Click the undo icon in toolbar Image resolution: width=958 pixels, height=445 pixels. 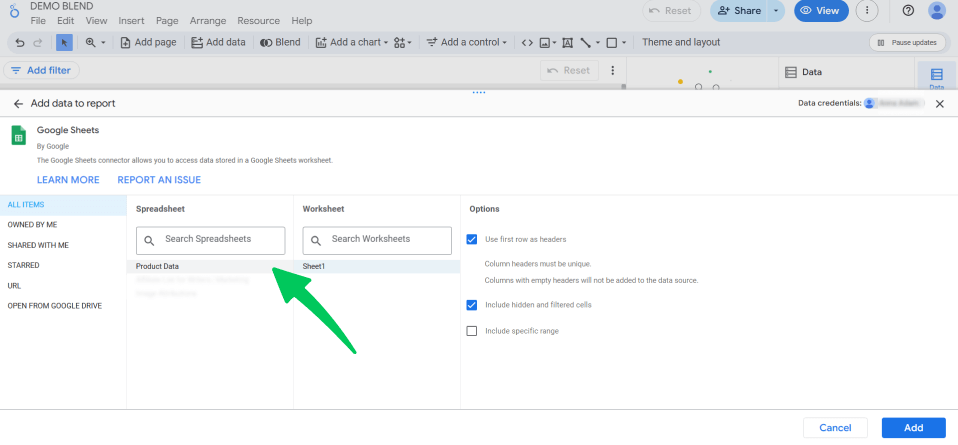20,42
